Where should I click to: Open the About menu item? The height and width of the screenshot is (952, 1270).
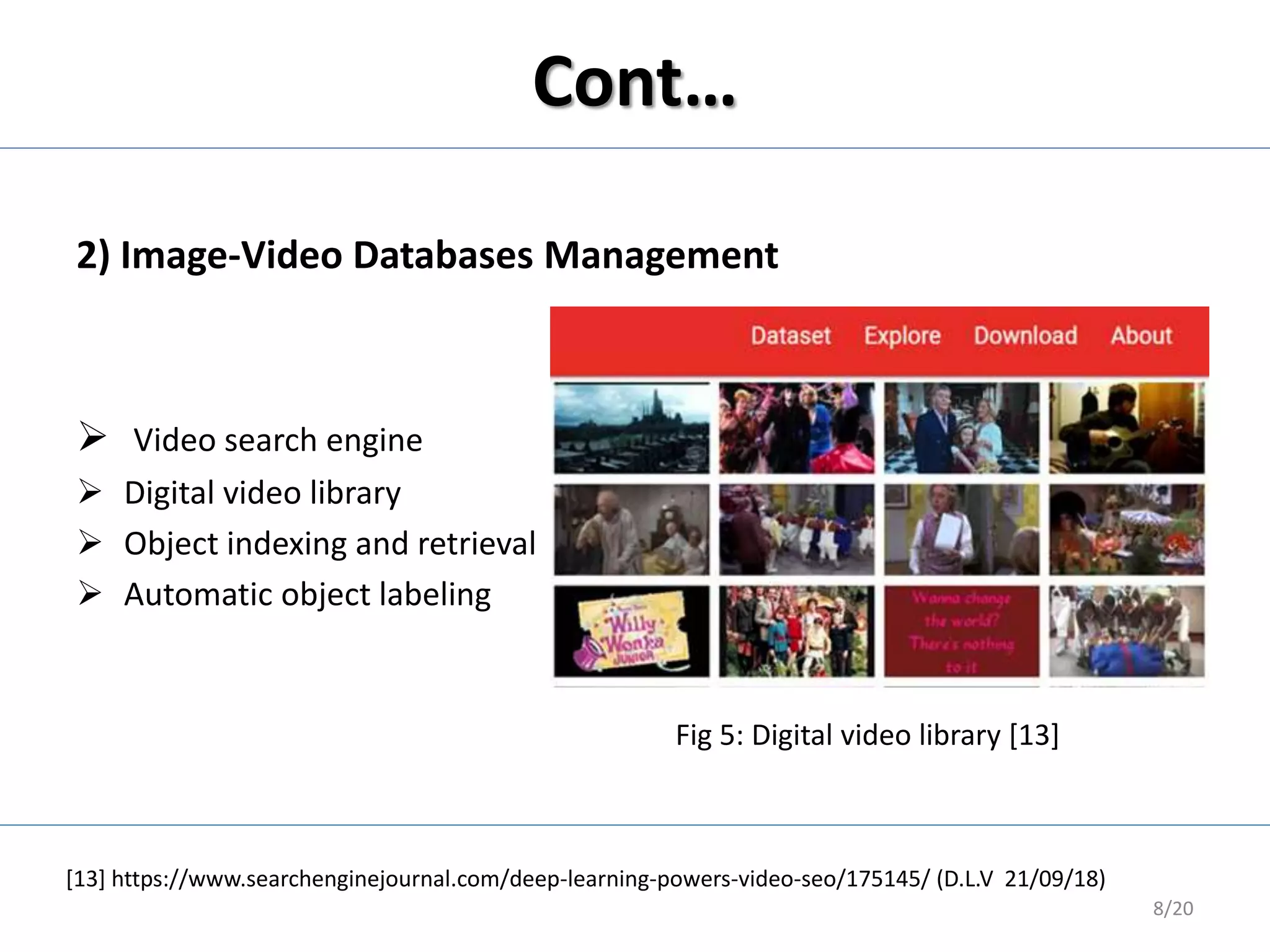[1141, 335]
